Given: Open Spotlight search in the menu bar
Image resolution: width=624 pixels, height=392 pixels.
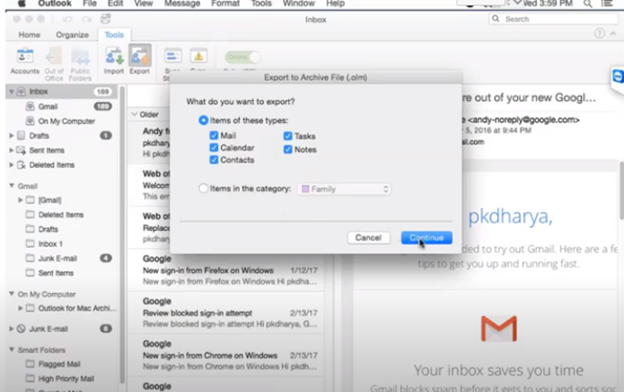Looking at the screenshot, I should [587, 4].
